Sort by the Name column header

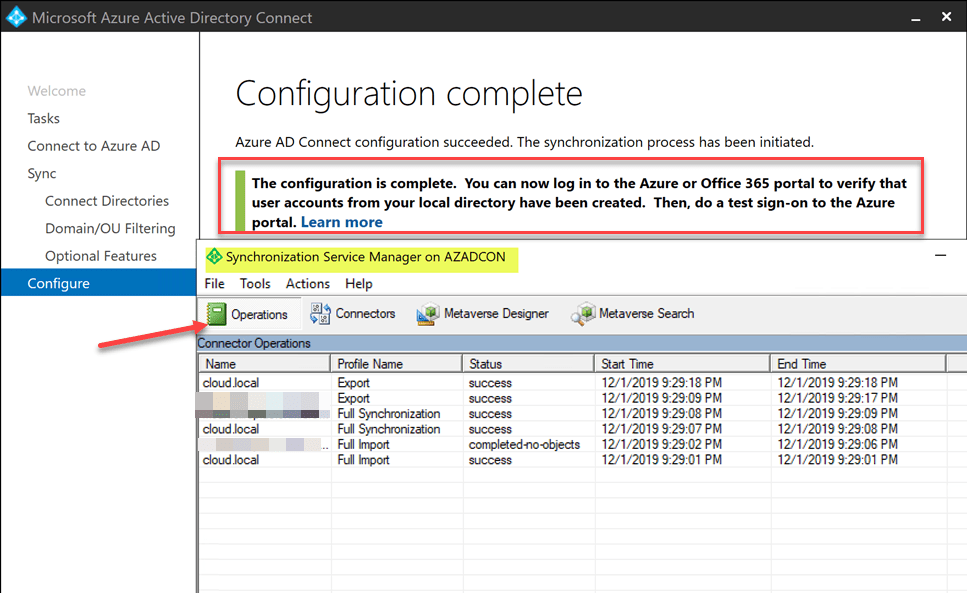[x=265, y=364]
